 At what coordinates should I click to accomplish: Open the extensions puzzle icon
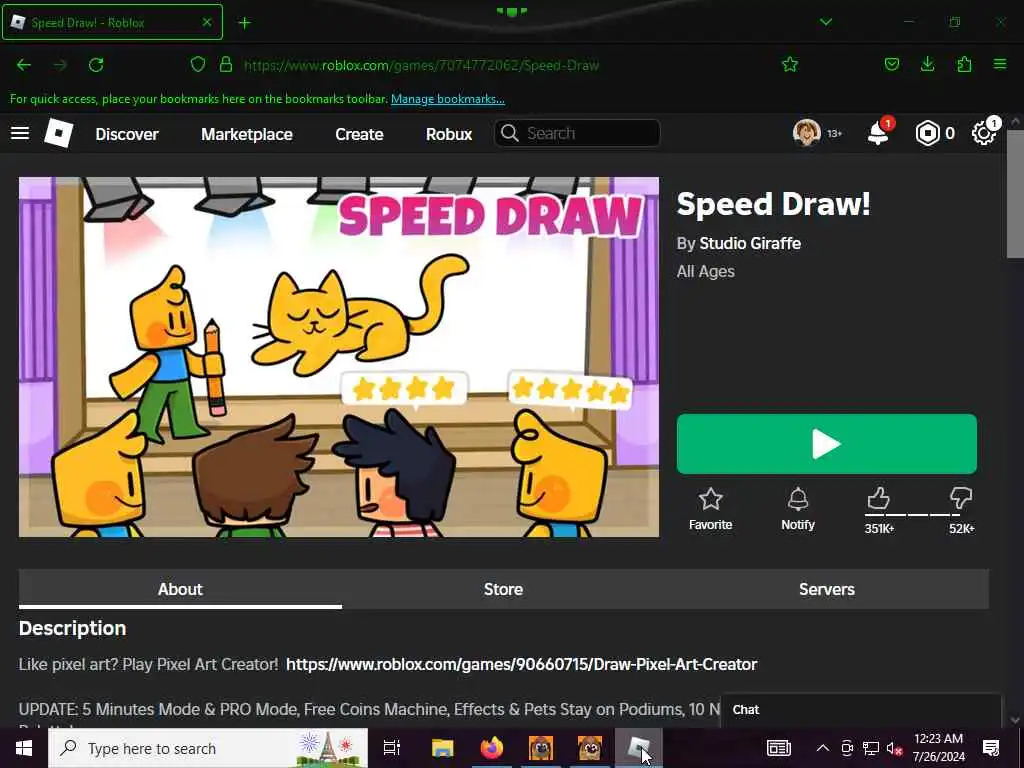point(964,64)
